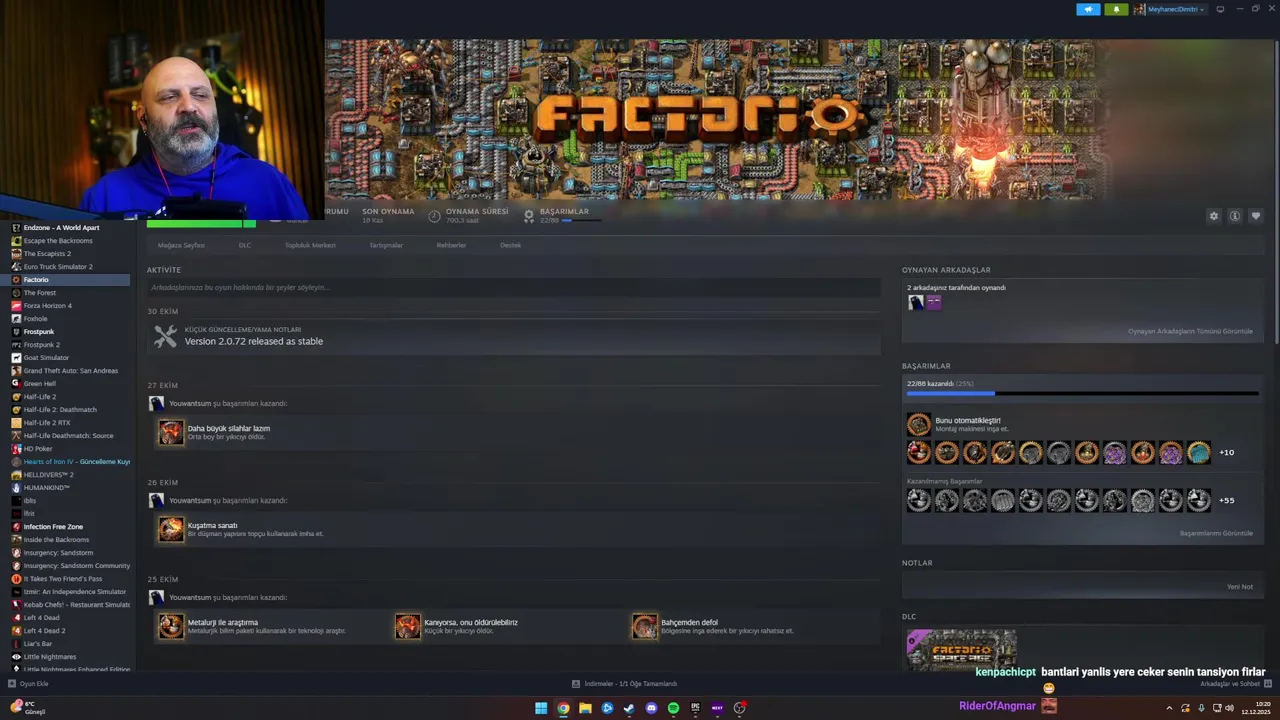Open File Explorer from taskbar
The width and height of the screenshot is (1280, 720).
[x=585, y=708]
